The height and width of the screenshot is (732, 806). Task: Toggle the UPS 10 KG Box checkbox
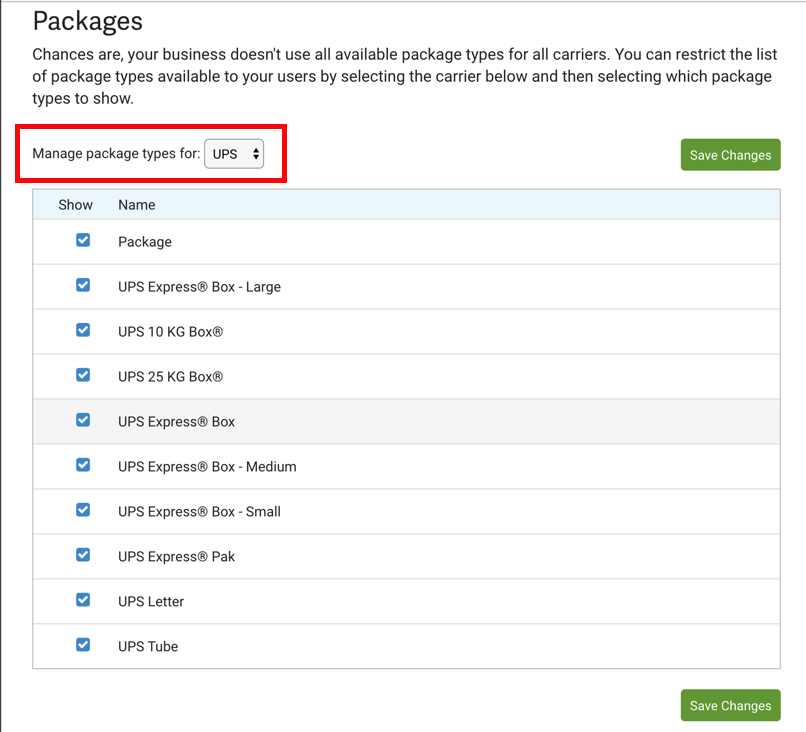pos(83,330)
